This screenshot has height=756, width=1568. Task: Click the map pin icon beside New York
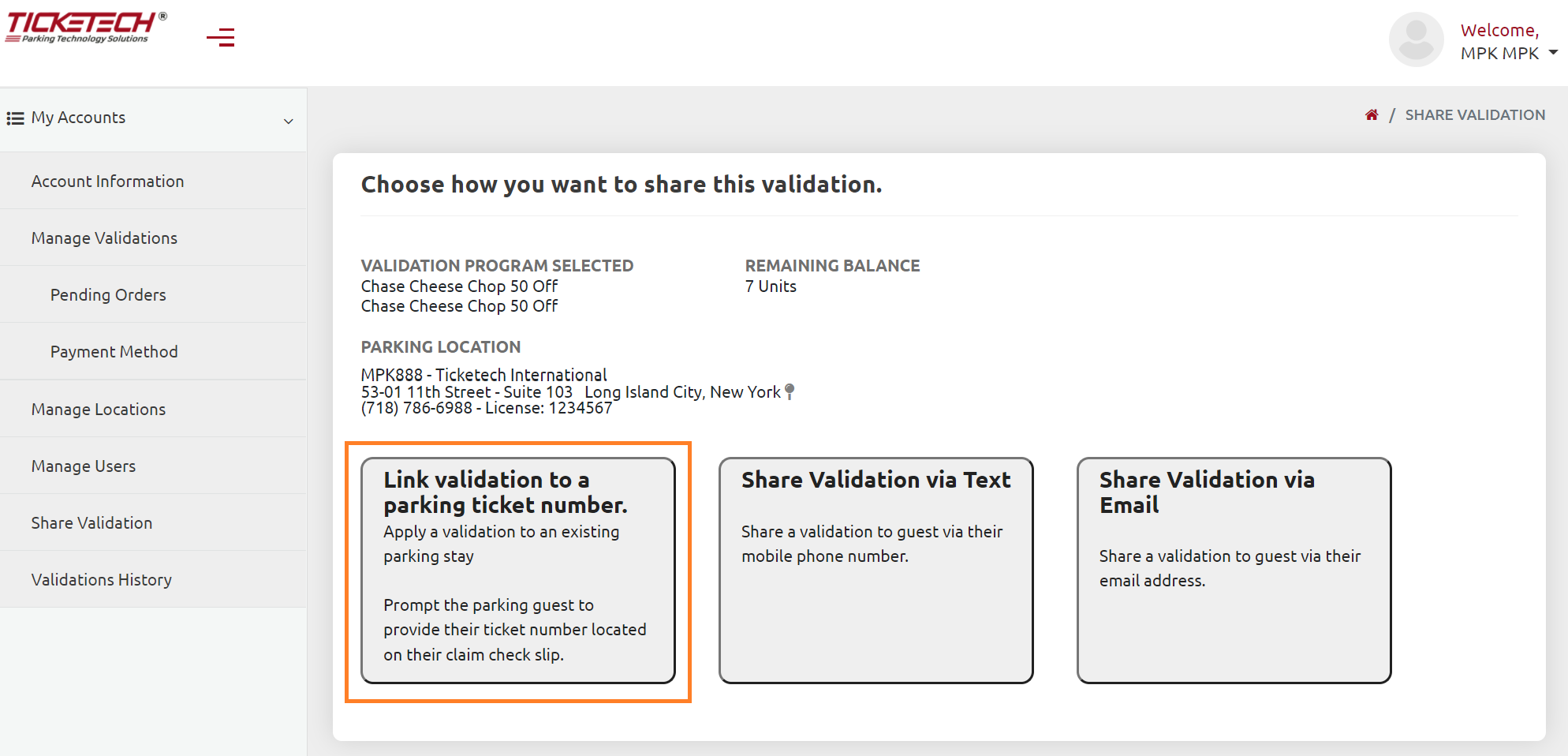(x=790, y=391)
